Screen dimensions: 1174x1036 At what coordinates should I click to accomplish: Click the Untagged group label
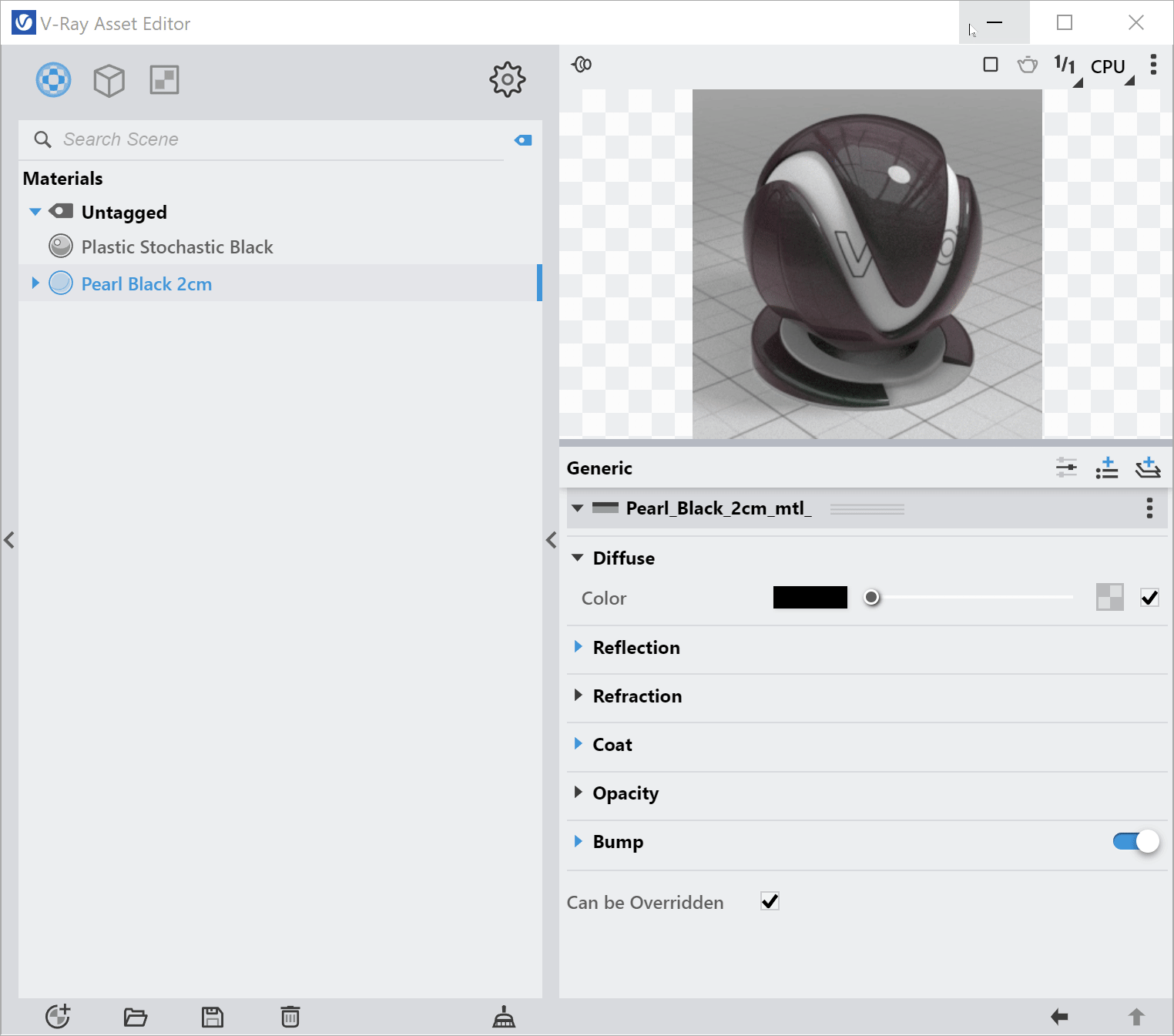click(x=124, y=213)
